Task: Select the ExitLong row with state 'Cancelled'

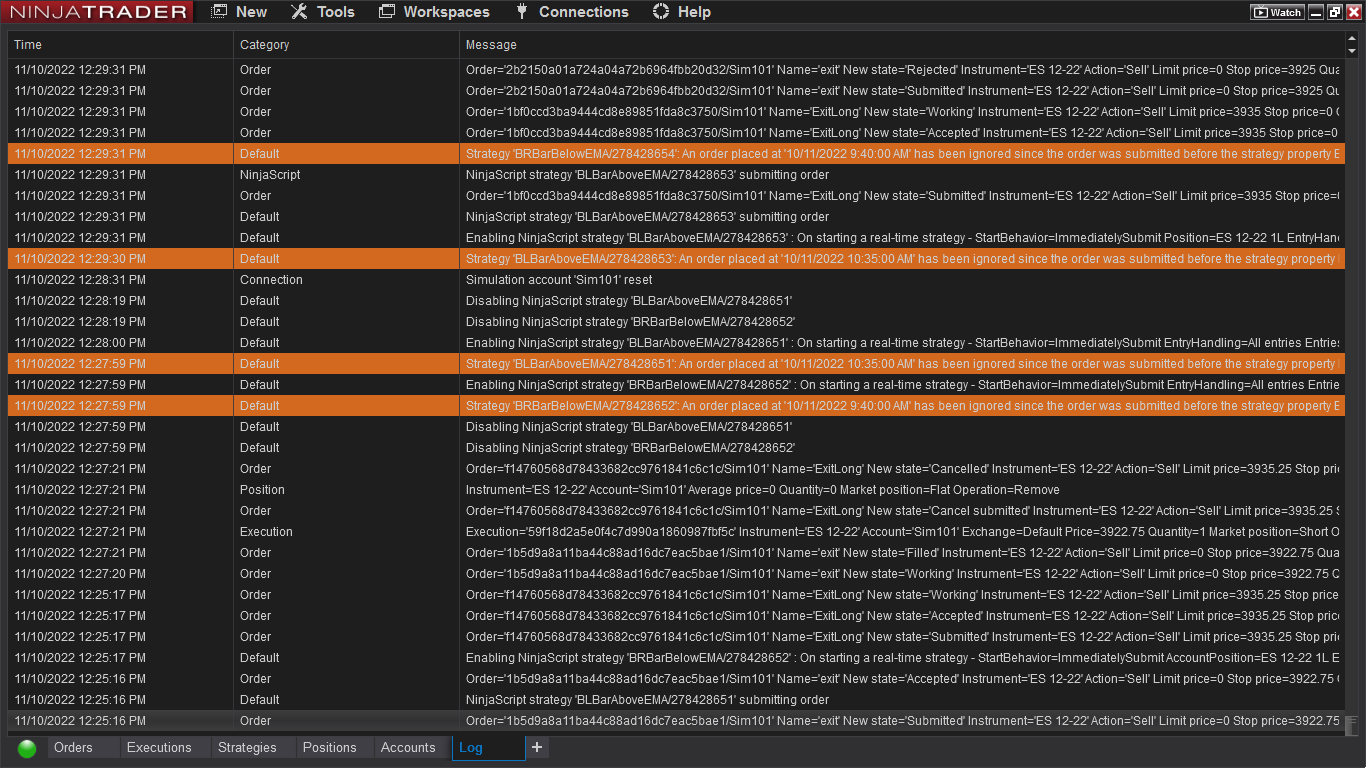Action: (x=676, y=469)
